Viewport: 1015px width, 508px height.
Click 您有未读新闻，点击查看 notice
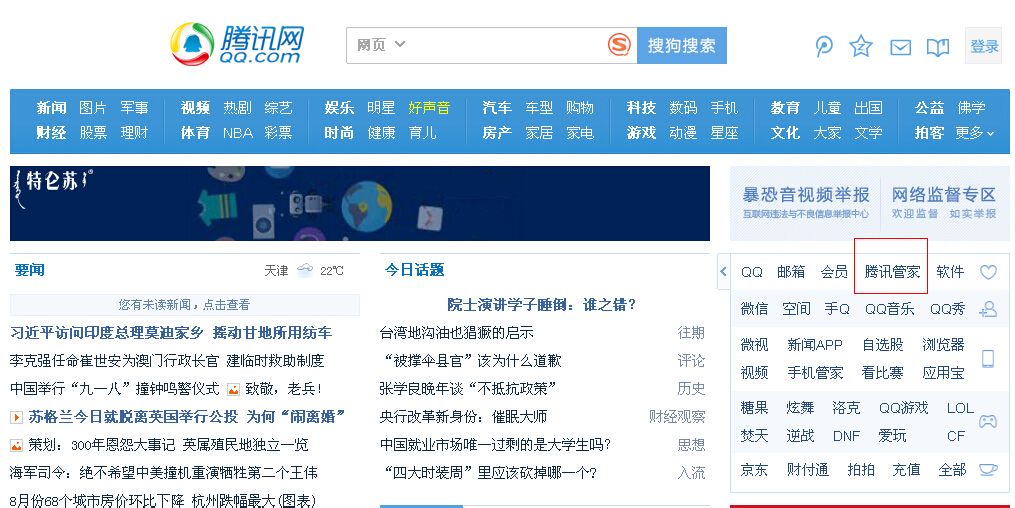[x=184, y=305]
